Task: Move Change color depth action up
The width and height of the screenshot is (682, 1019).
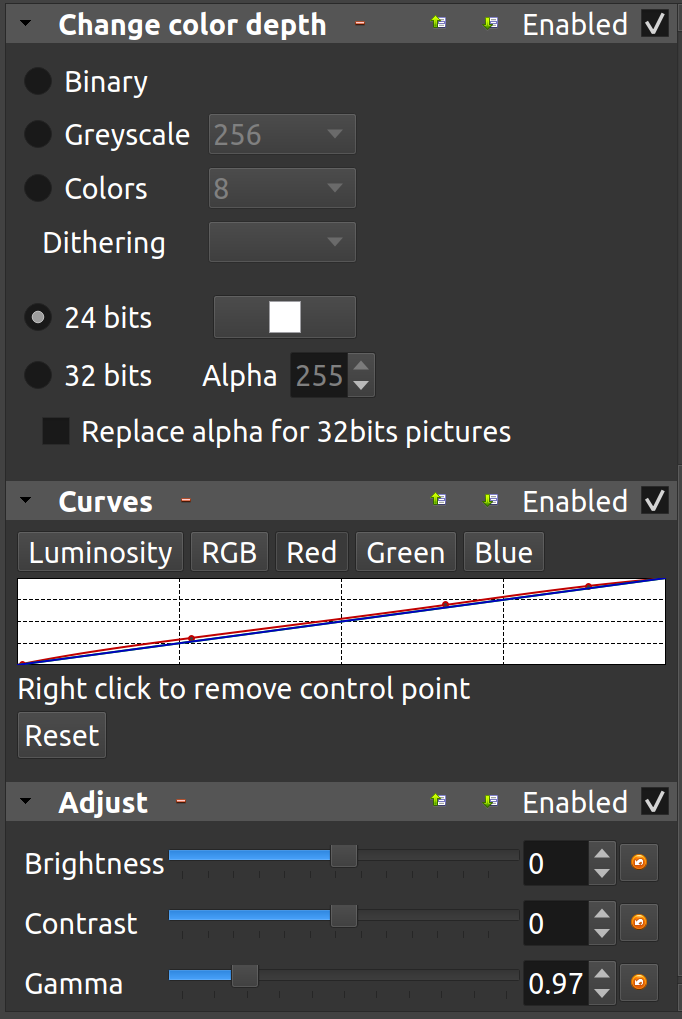Action: [x=438, y=23]
